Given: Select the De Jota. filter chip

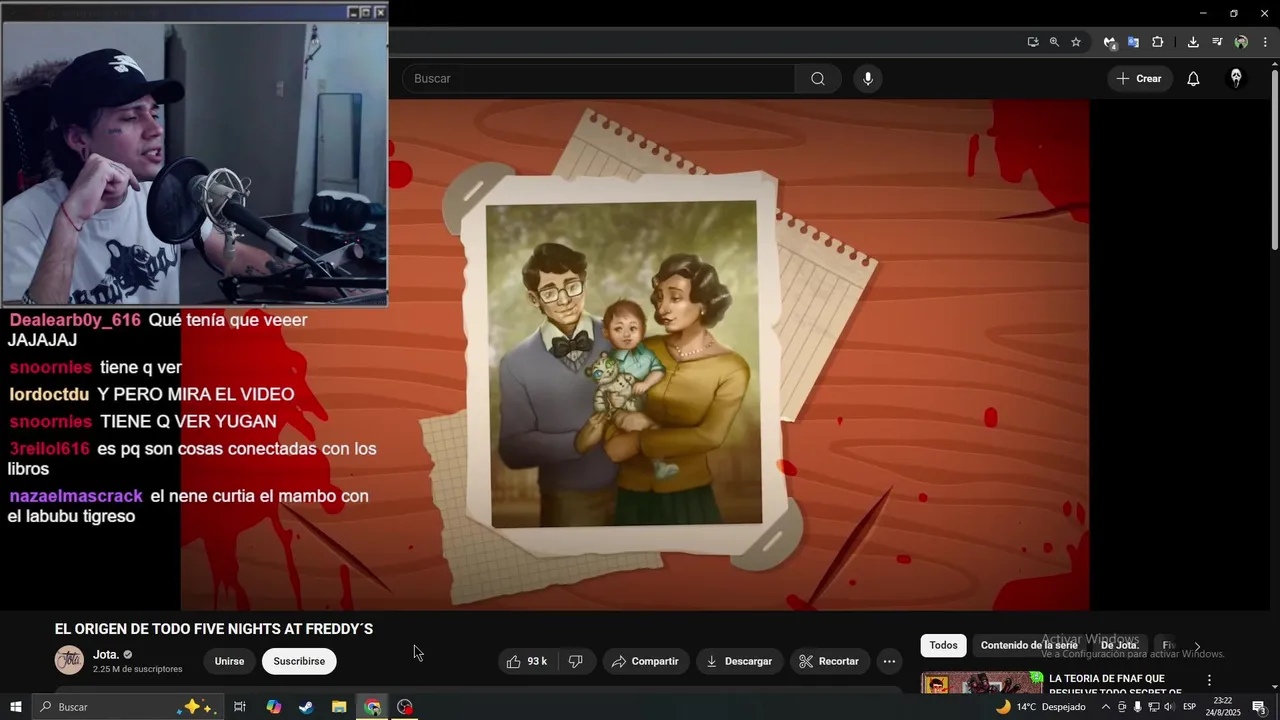Looking at the screenshot, I should [x=1120, y=646].
